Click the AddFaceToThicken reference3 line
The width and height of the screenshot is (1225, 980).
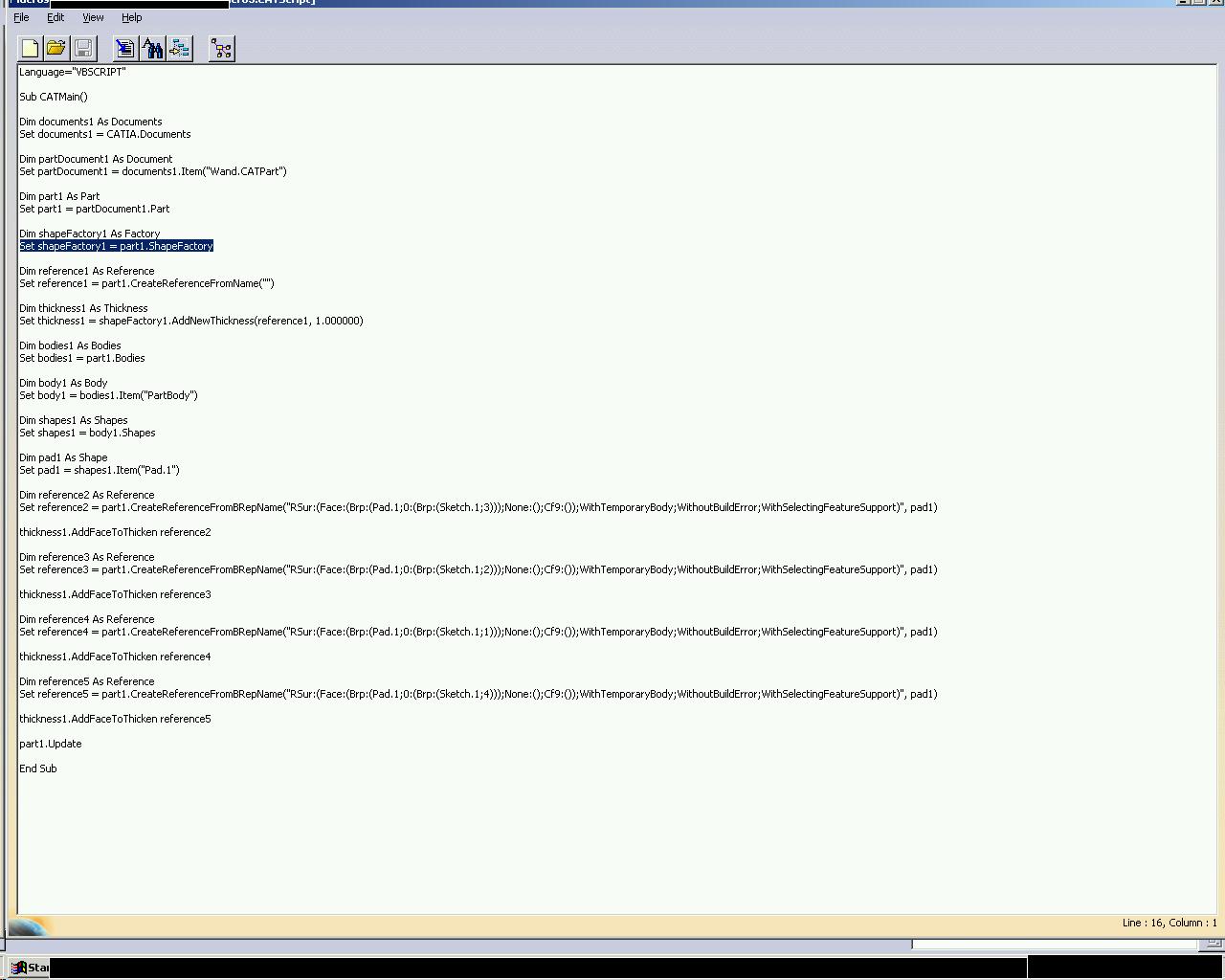pyautogui.click(x=115, y=594)
